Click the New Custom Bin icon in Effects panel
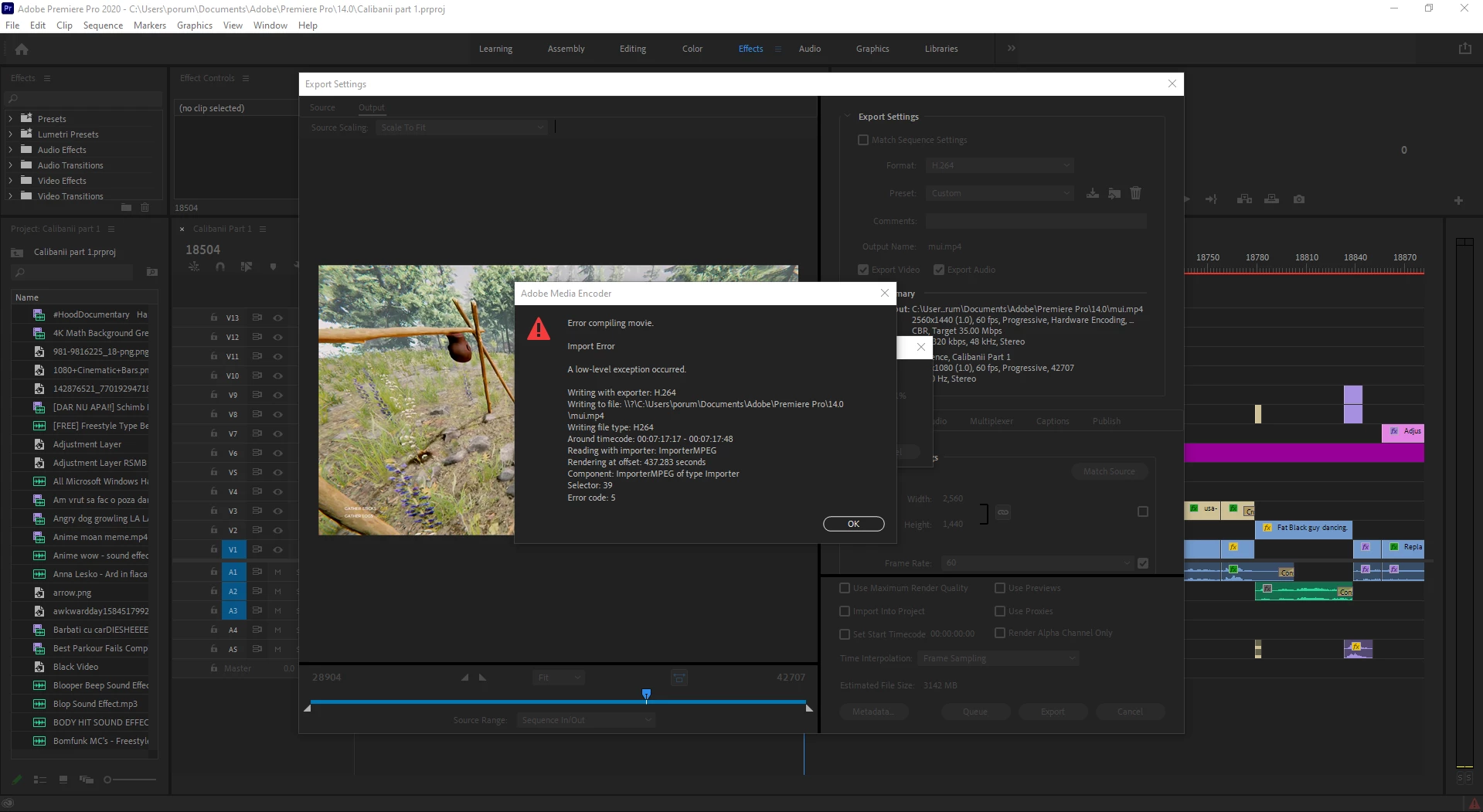Image resolution: width=1483 pixels, height=812 pixels. click(127, 207)
